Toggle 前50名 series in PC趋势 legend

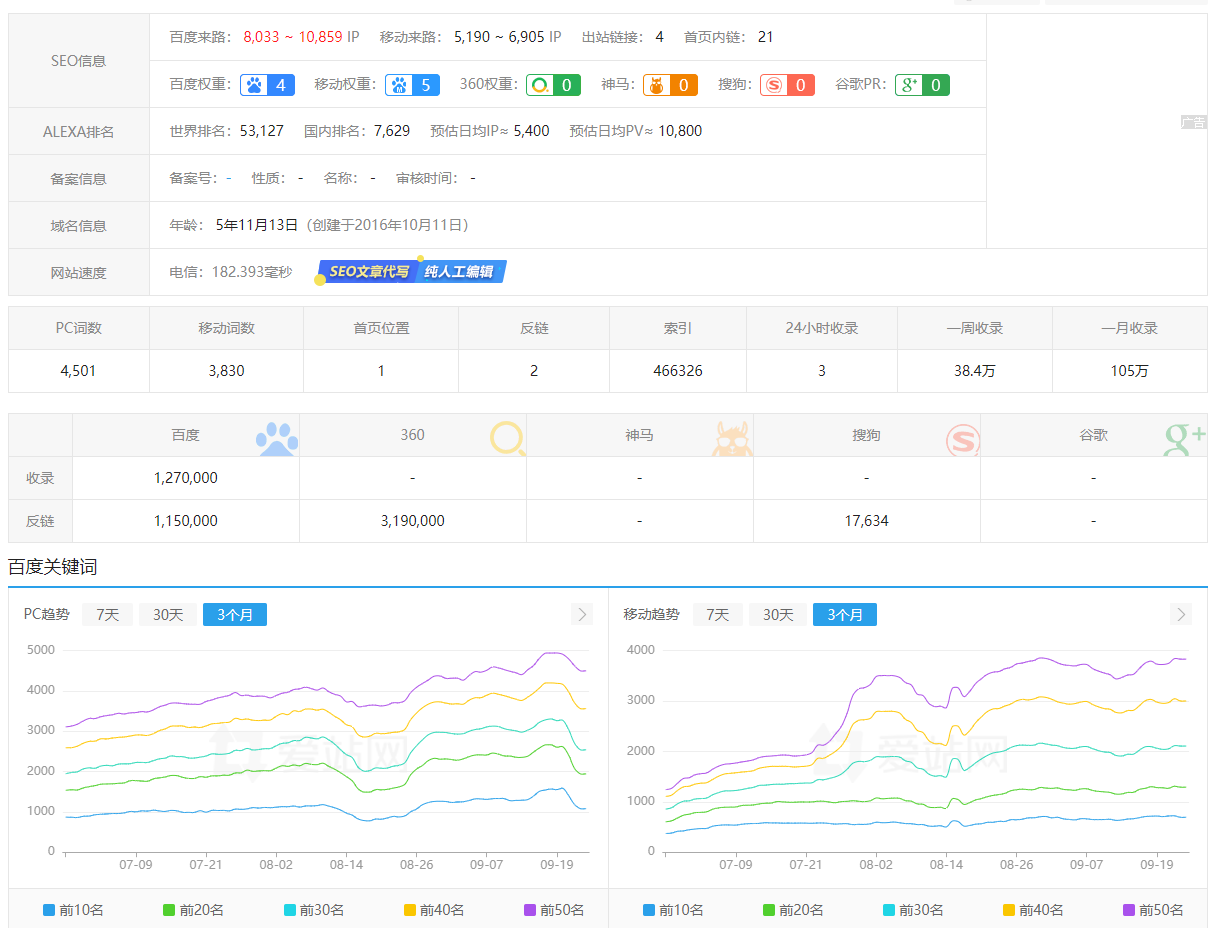(x=553, y=910)
